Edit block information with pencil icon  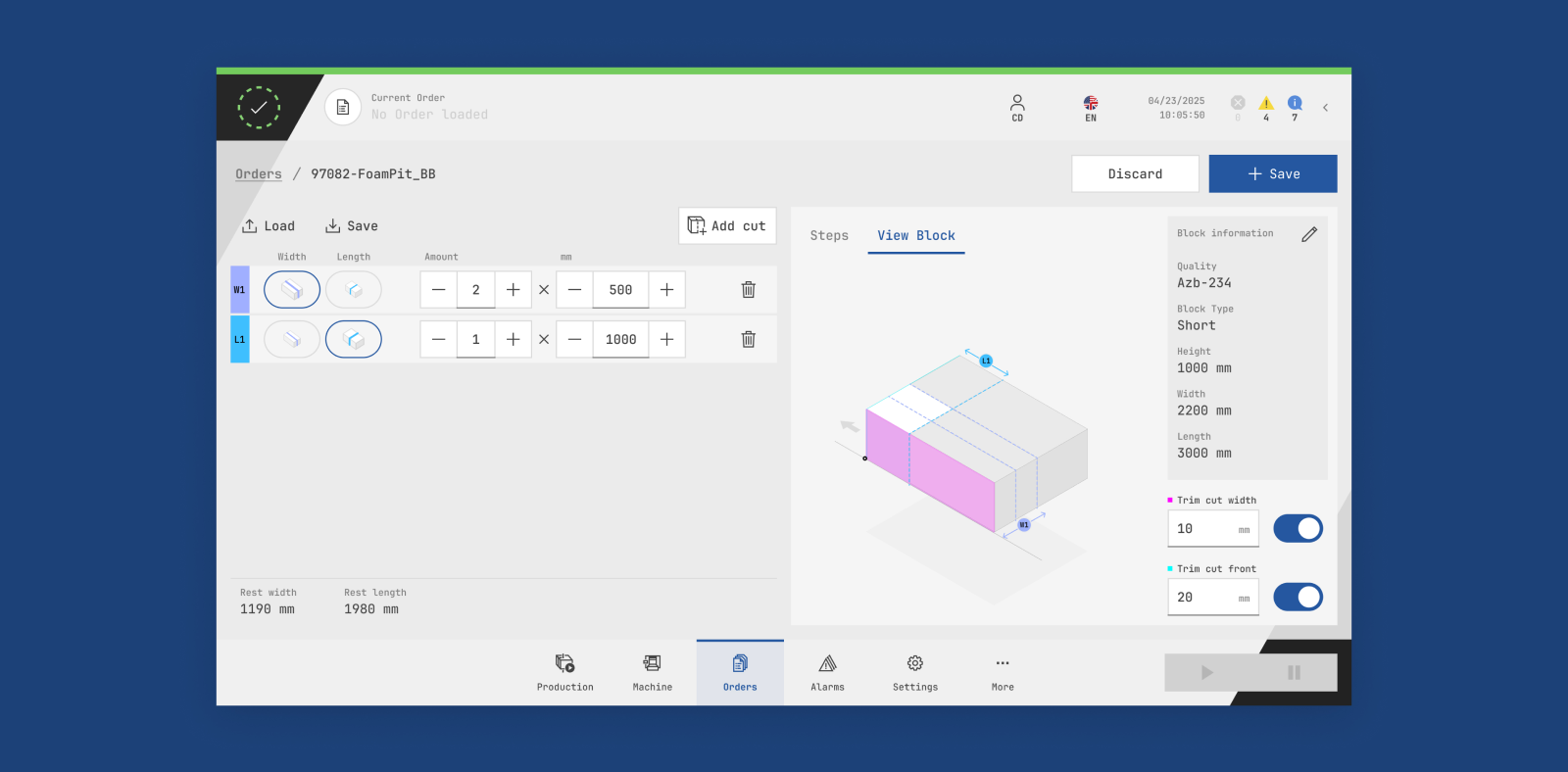pos(1309,234)
